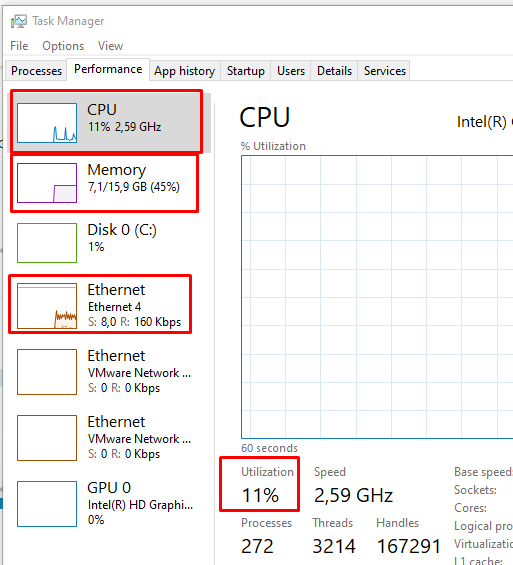This screenshot has width=513, height=565.
Task: Switch to the App history tab
Action: tap(184, 71)
